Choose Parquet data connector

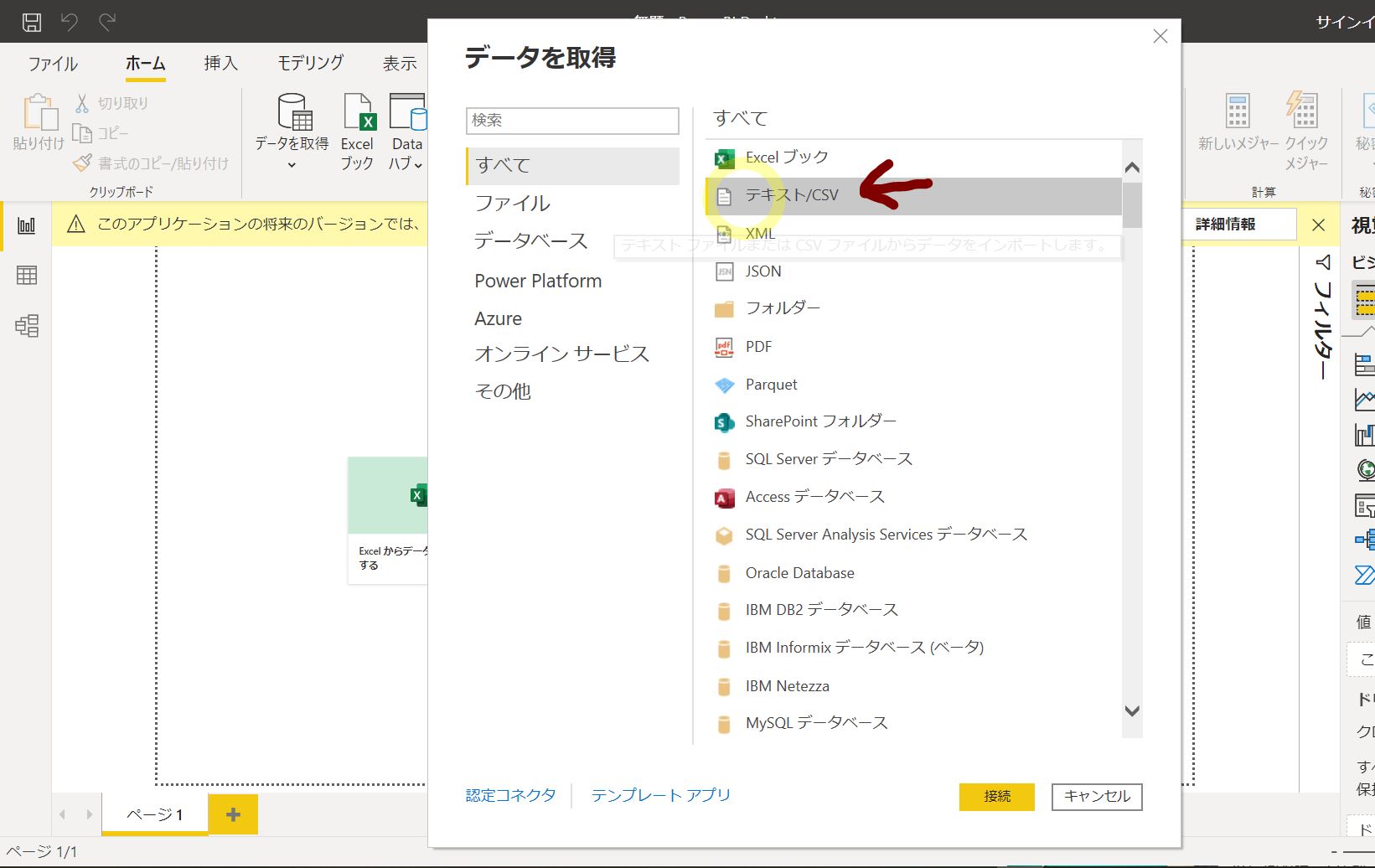point(913,385)
